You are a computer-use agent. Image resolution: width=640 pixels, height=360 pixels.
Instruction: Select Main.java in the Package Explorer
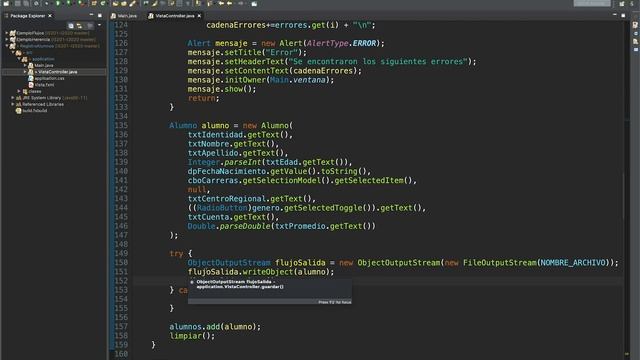(x=44, y=65)
